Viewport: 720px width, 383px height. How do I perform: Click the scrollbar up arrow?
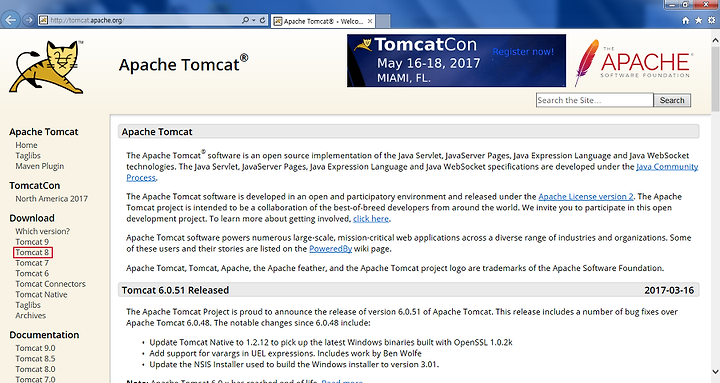click(x=715, y=40)
